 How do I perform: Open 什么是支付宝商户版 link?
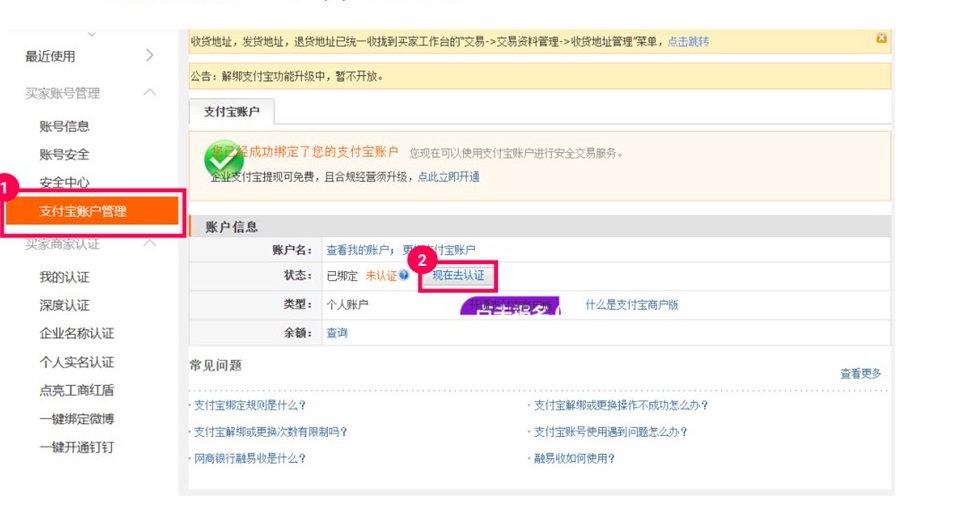coord(631,305)
